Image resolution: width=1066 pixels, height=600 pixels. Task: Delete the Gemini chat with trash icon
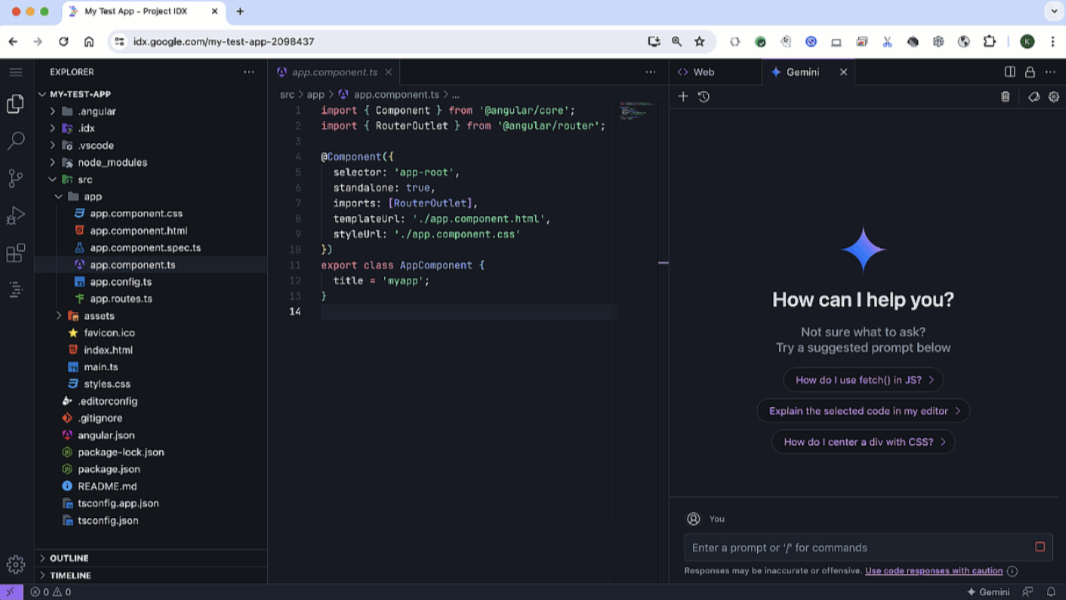(x=1005, y=97)
